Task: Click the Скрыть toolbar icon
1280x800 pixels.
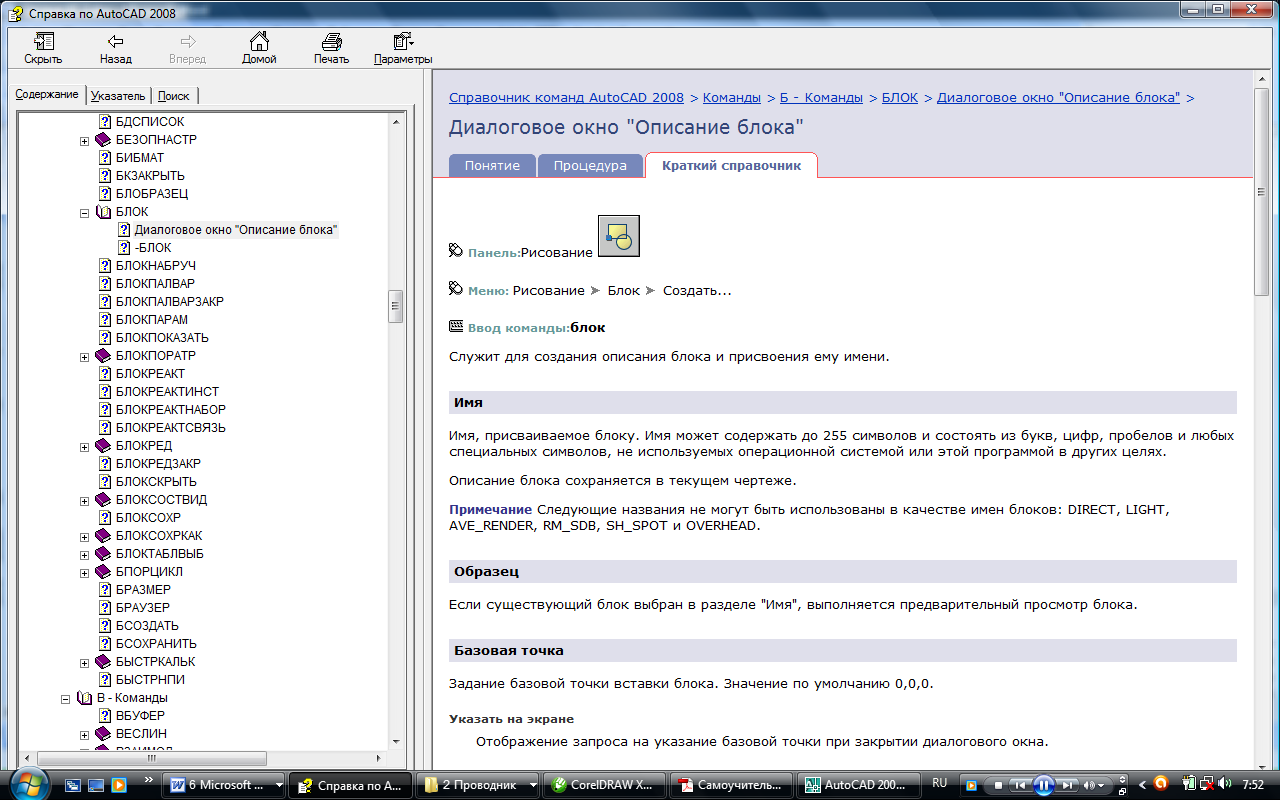Action: 43,42
